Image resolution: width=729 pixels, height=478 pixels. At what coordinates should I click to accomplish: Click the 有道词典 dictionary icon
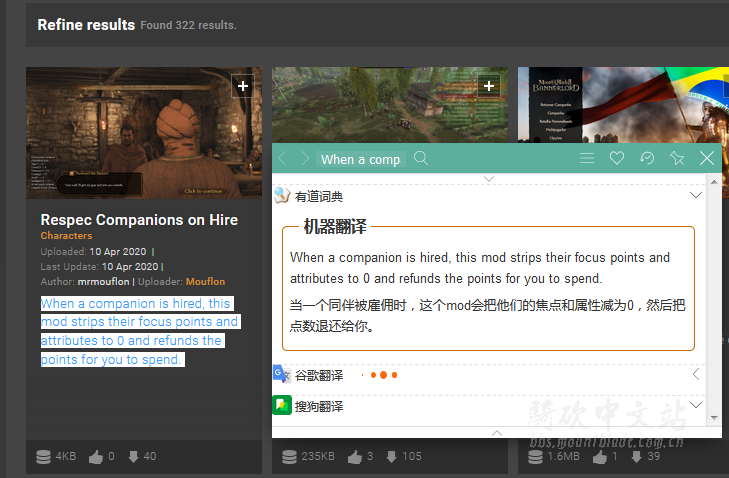(282, 195)
